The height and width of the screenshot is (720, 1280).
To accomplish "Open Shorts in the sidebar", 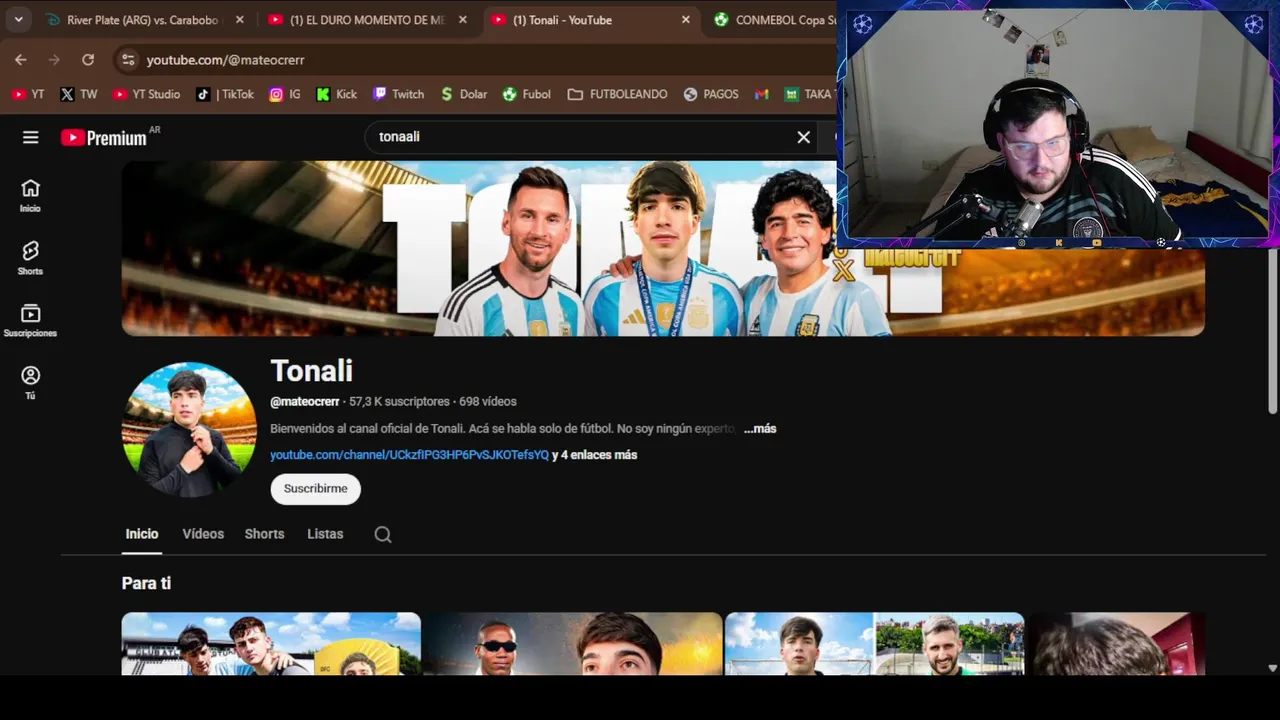I will 30,258.
